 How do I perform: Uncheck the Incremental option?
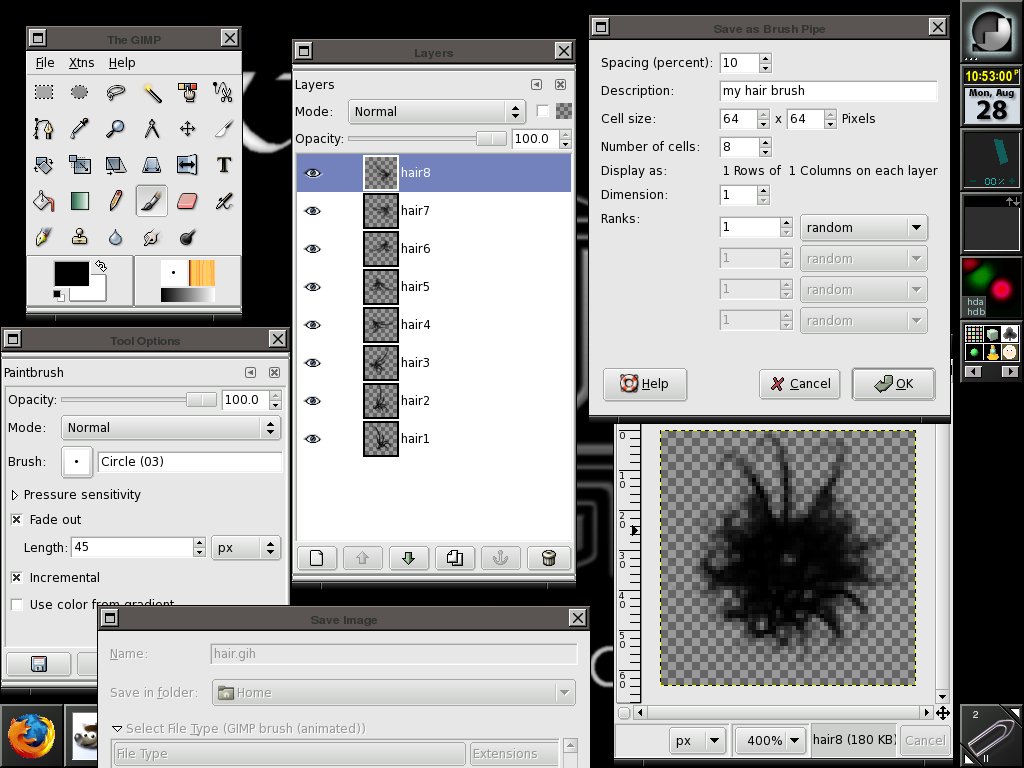[17, 578]
